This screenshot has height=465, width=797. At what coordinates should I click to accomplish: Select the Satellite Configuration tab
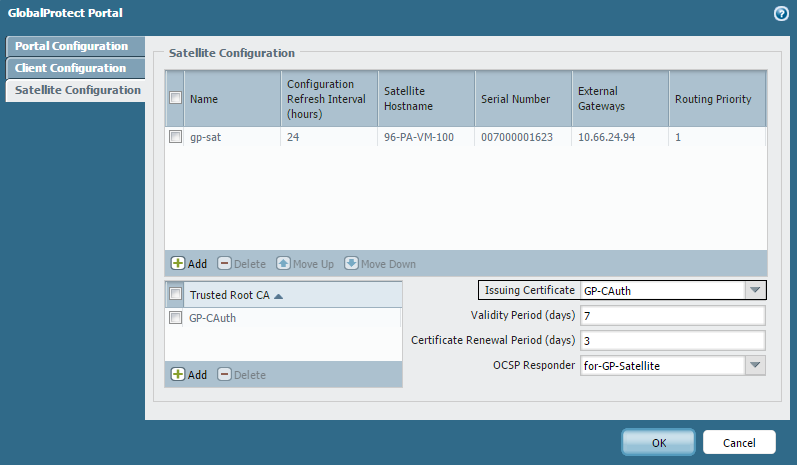[x=77, y=90]
